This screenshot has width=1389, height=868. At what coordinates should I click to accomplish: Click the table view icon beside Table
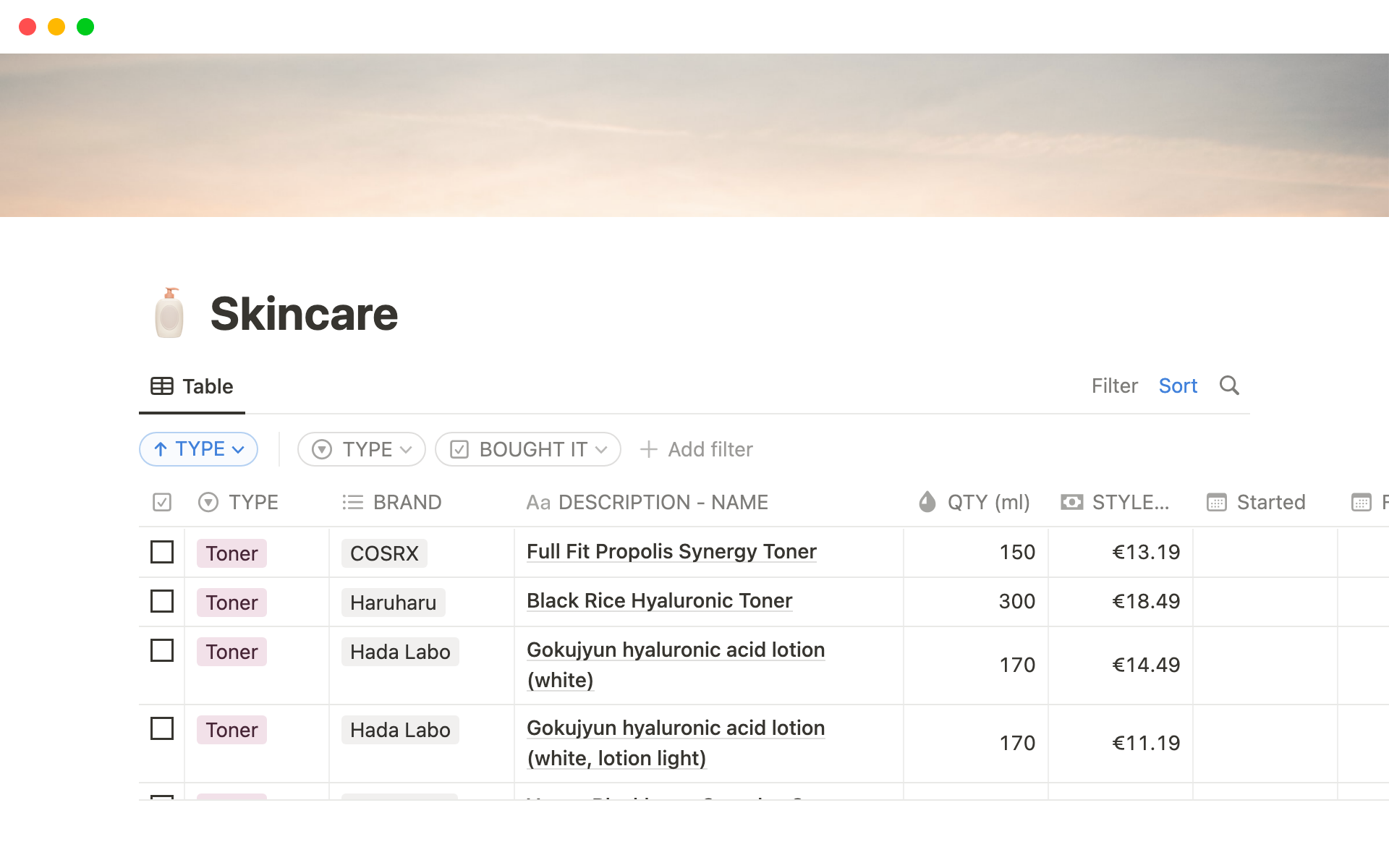pyautogui.click(x=161, y=386)
